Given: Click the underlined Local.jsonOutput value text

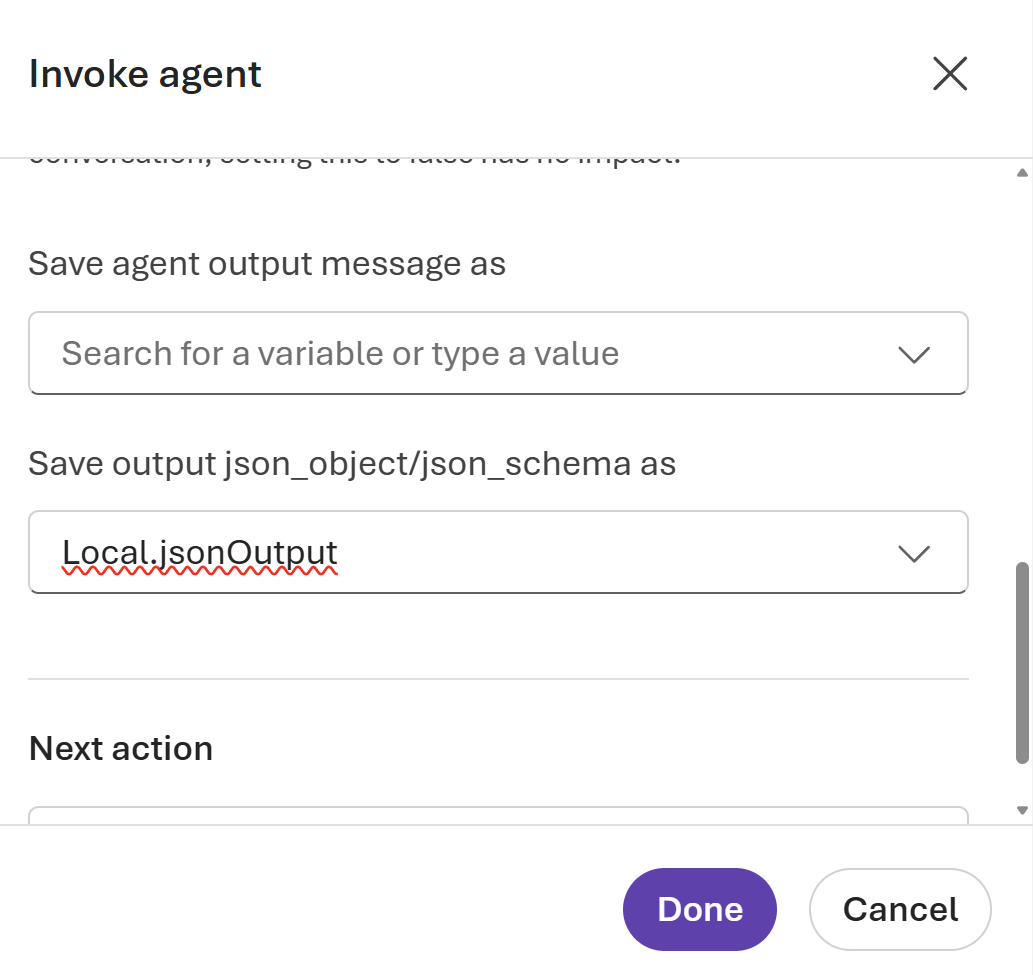Looking at the screenshot, I should click(x=200, y=553).
